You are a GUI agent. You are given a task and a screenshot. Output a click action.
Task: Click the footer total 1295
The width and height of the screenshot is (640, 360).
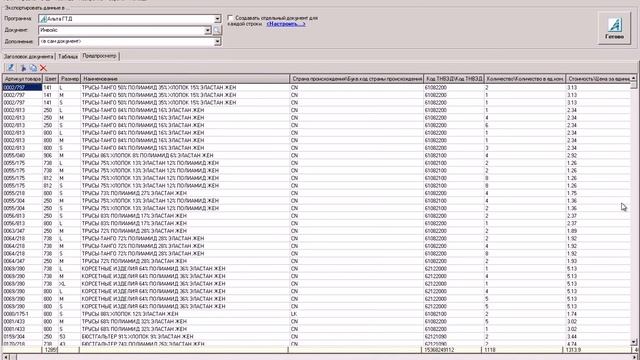point(51,350)
